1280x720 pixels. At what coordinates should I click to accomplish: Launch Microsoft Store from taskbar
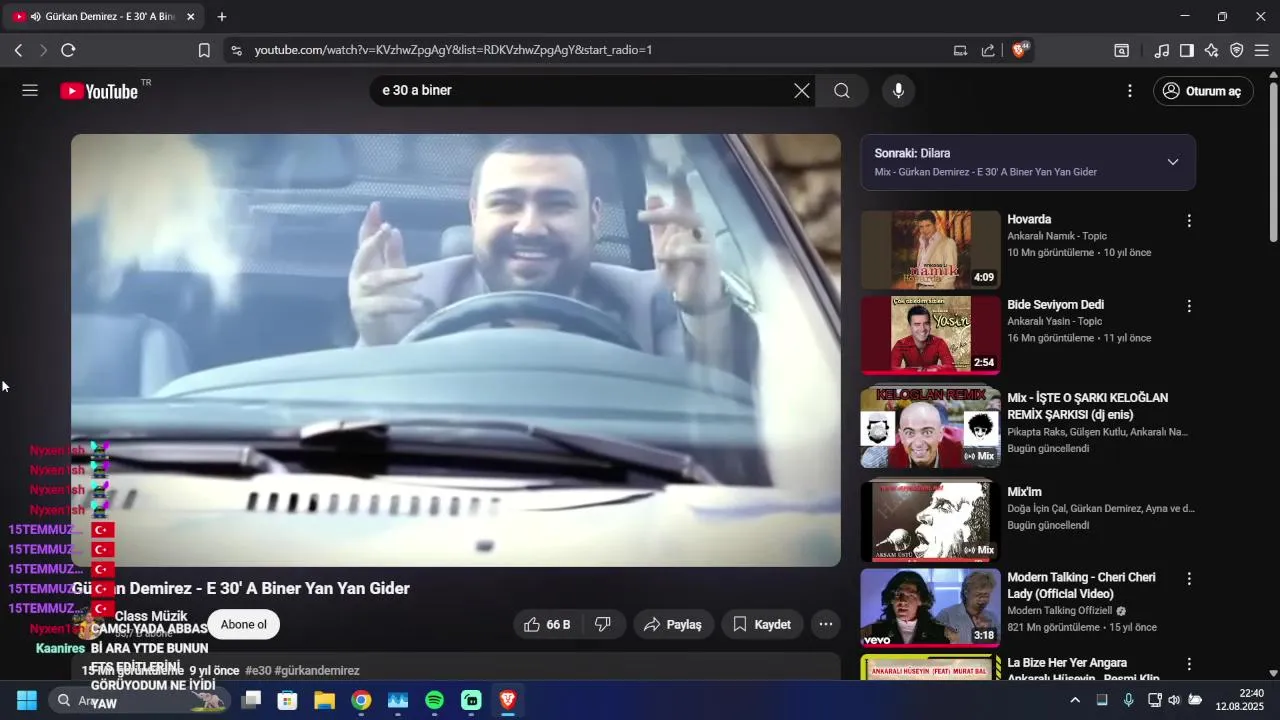click(x=287, y=700)
